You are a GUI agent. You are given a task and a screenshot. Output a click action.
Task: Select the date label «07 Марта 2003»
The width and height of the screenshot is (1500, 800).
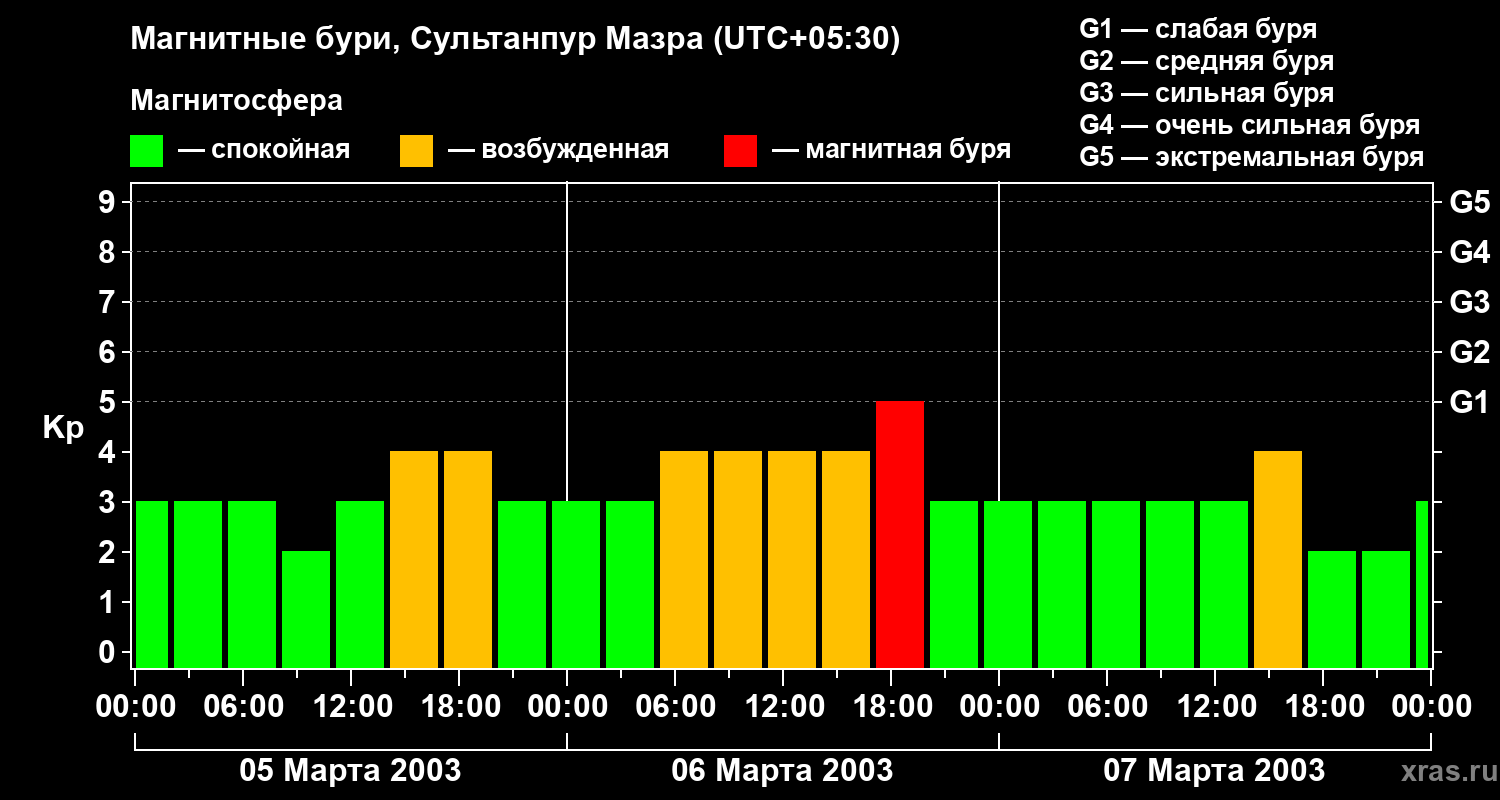1214,770
